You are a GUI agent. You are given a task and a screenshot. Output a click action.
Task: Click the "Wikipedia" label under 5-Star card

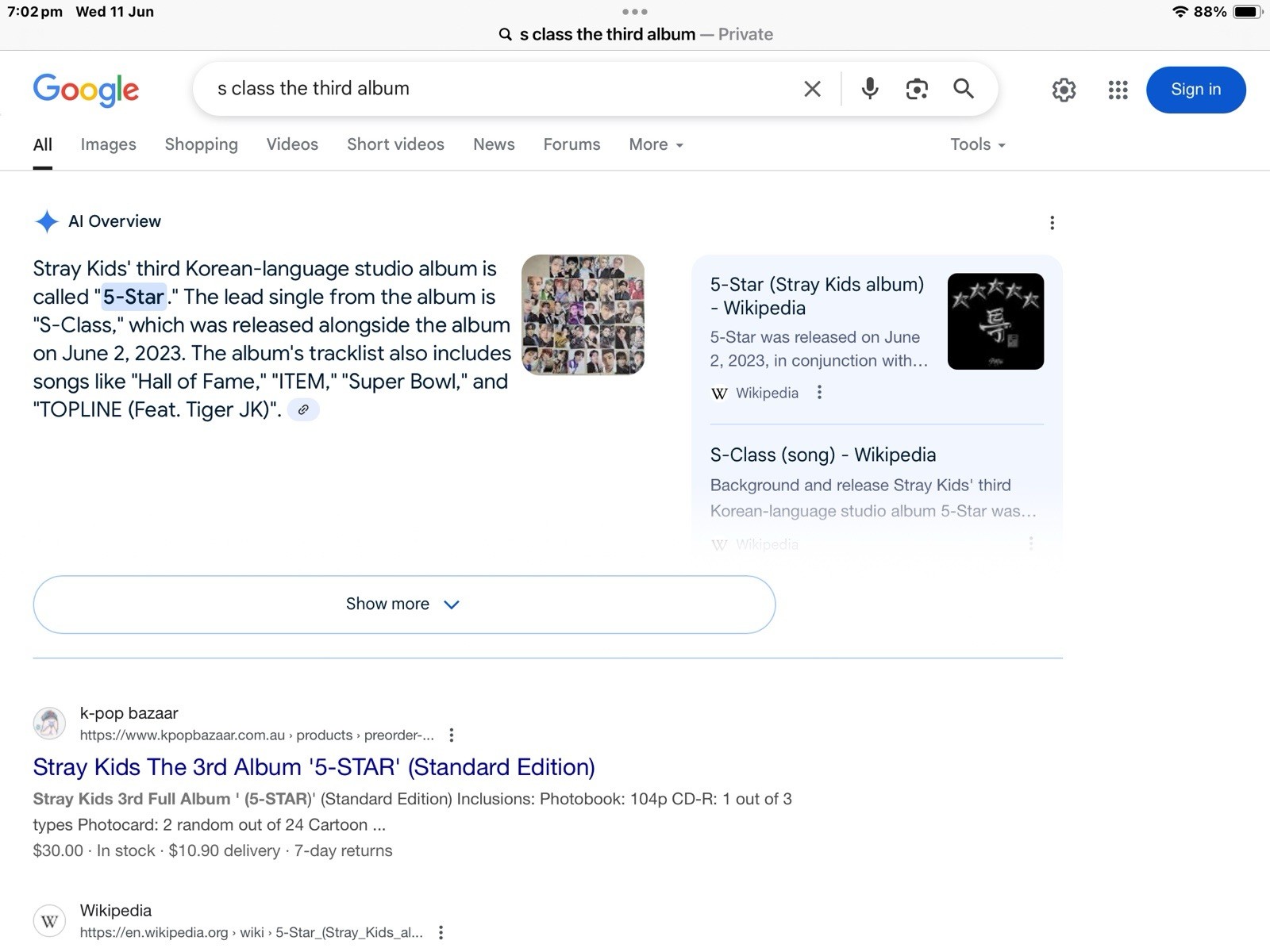pyautogui.click(x=767, y=393)
